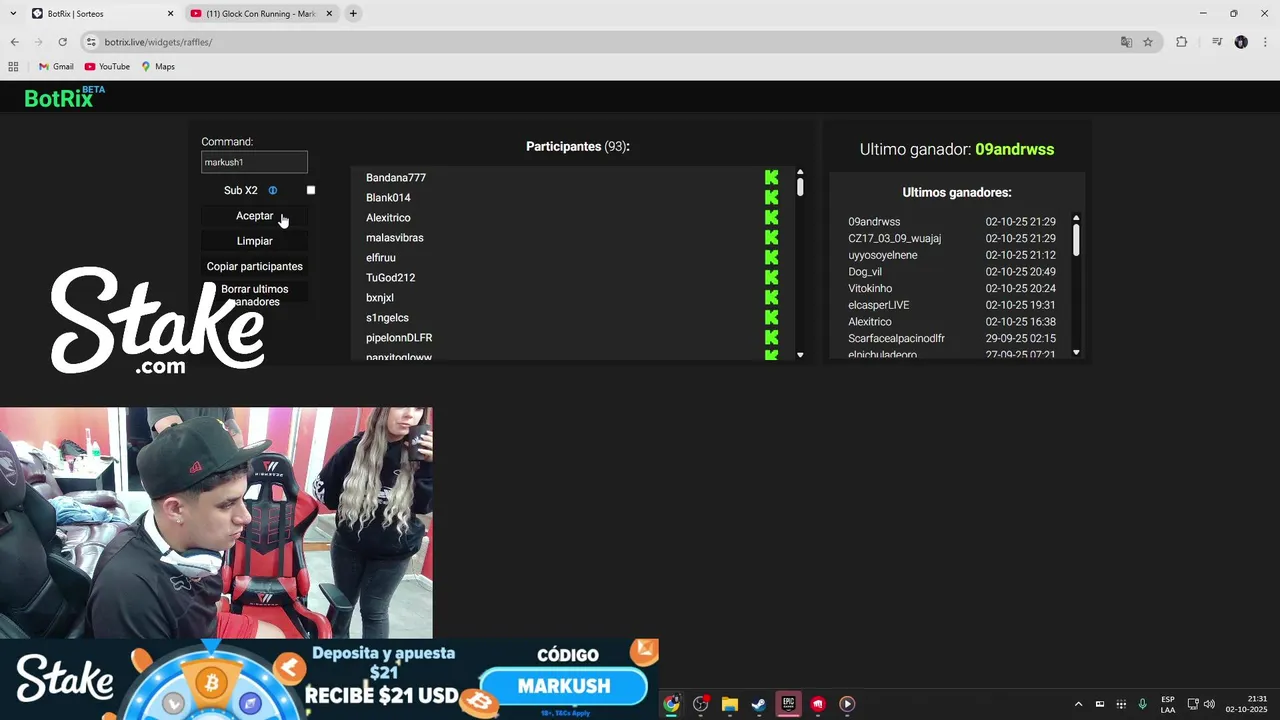Open the YouTube bookmark

pos(107,67)
